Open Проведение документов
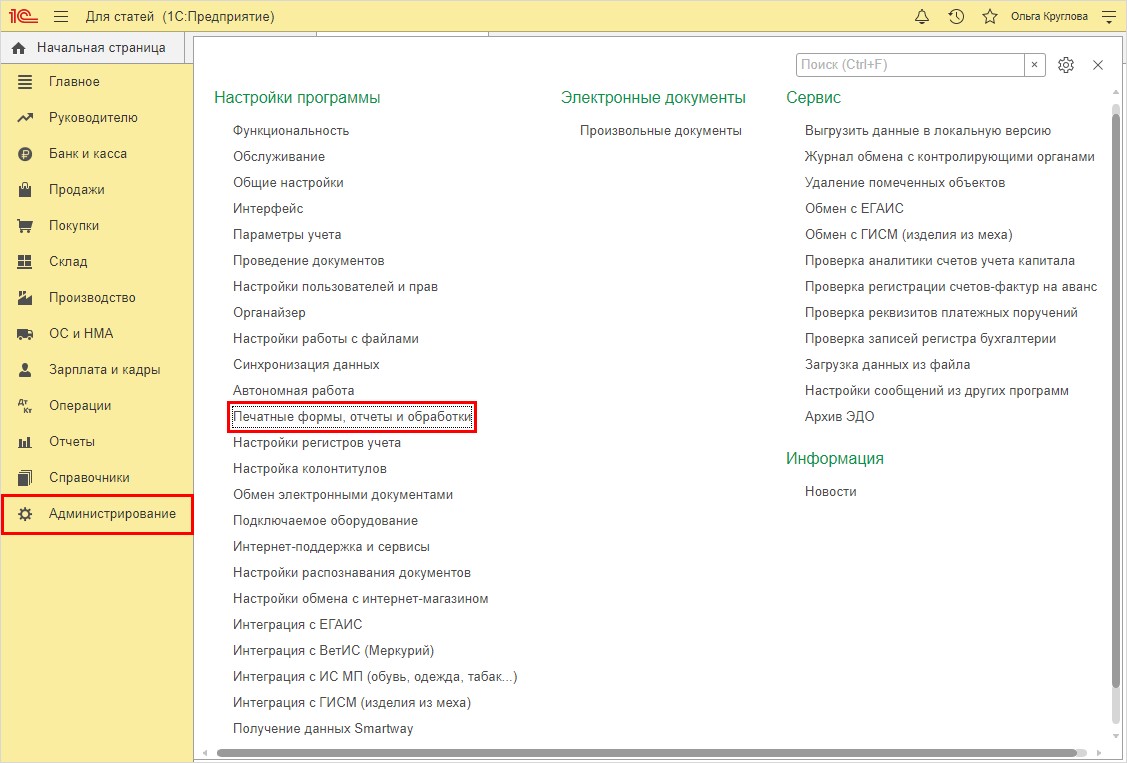The height and width of the screenshot is (763, 1127). coord(308,261)
